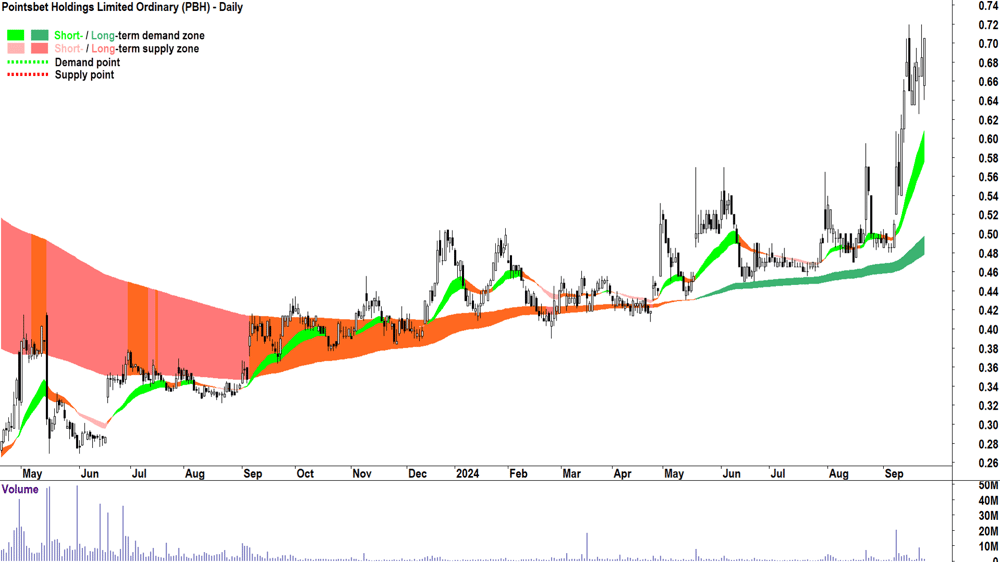Click the 0.42 price axis value
Image resolution: width=1000 pixels, height=562 pixels.
coord(988,311)
